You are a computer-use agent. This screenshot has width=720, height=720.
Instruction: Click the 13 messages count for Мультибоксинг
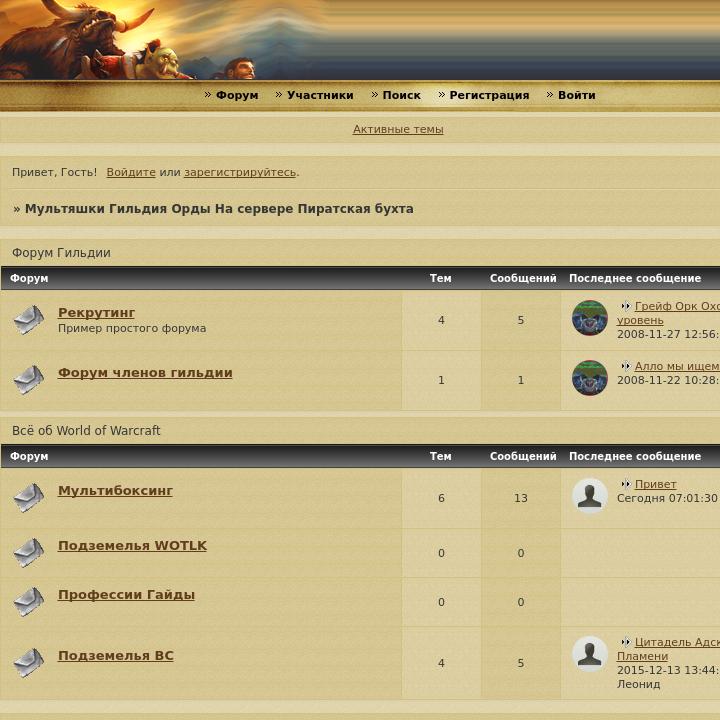521,498
